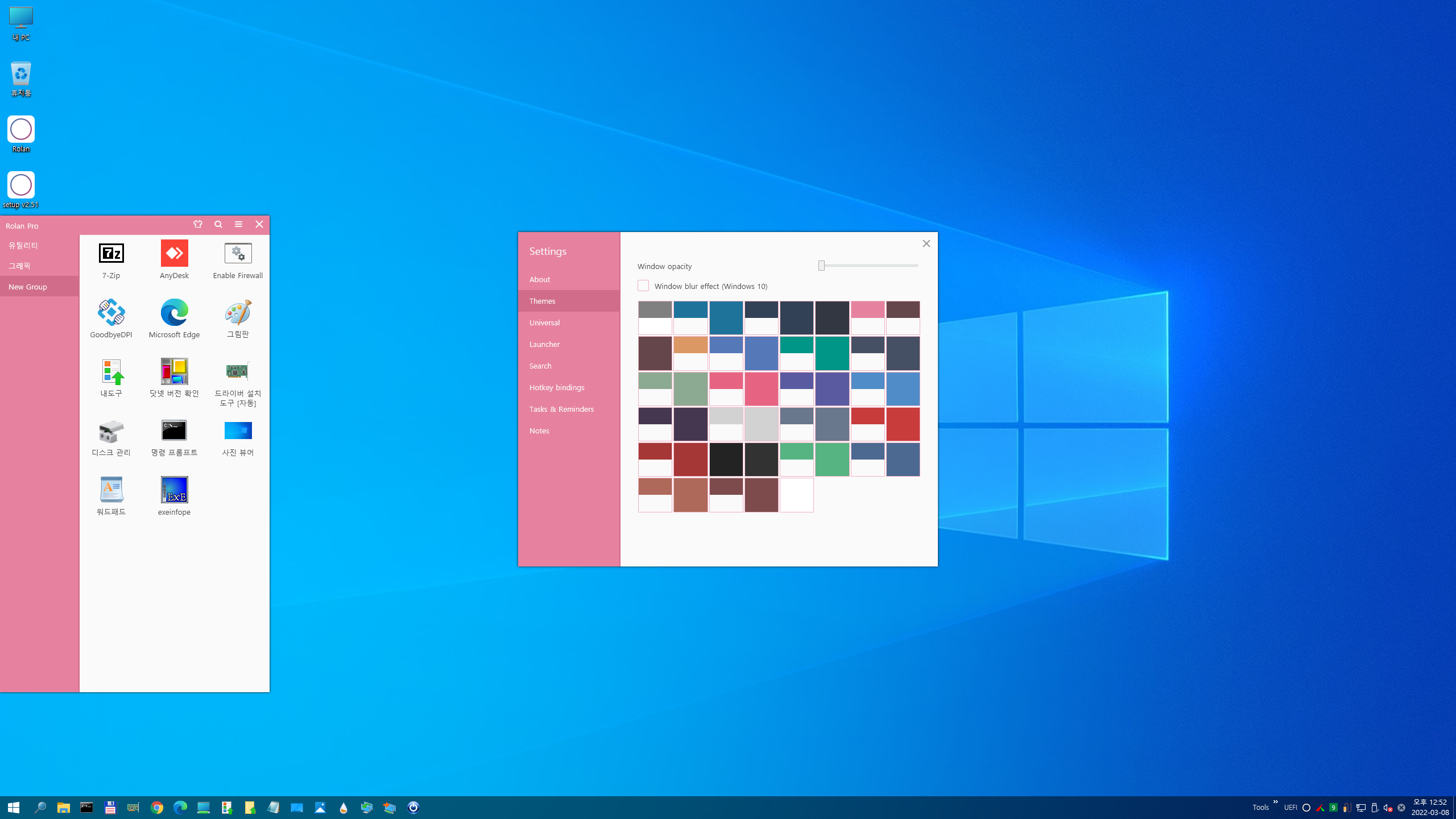The image size is (1456, 819).
Task: Open File Explorer from the taskbar
Action: [x=64, y=808]
